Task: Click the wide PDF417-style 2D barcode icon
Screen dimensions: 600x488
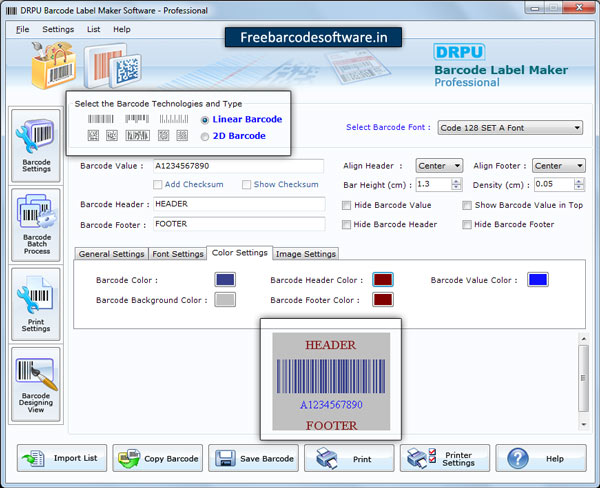Action: click(x=137, y=135)
